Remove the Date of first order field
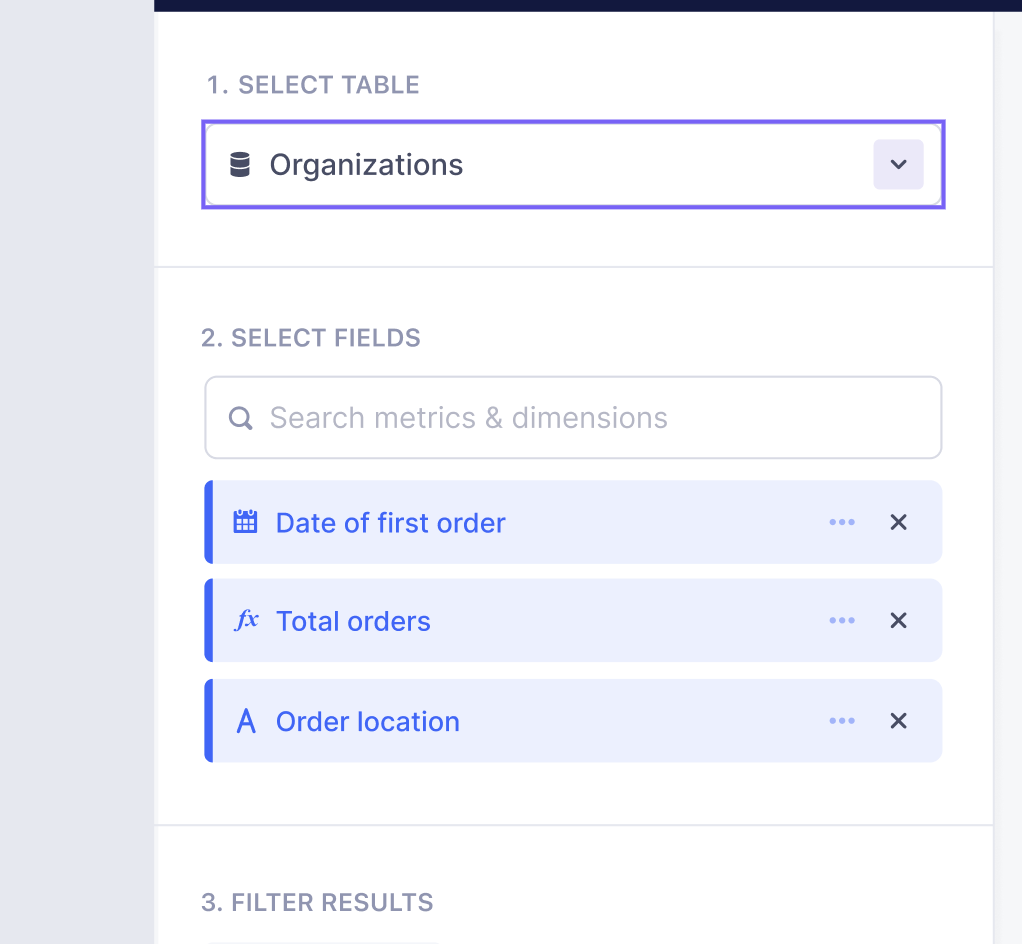1022x944 pixels. (x=898, y=521)
